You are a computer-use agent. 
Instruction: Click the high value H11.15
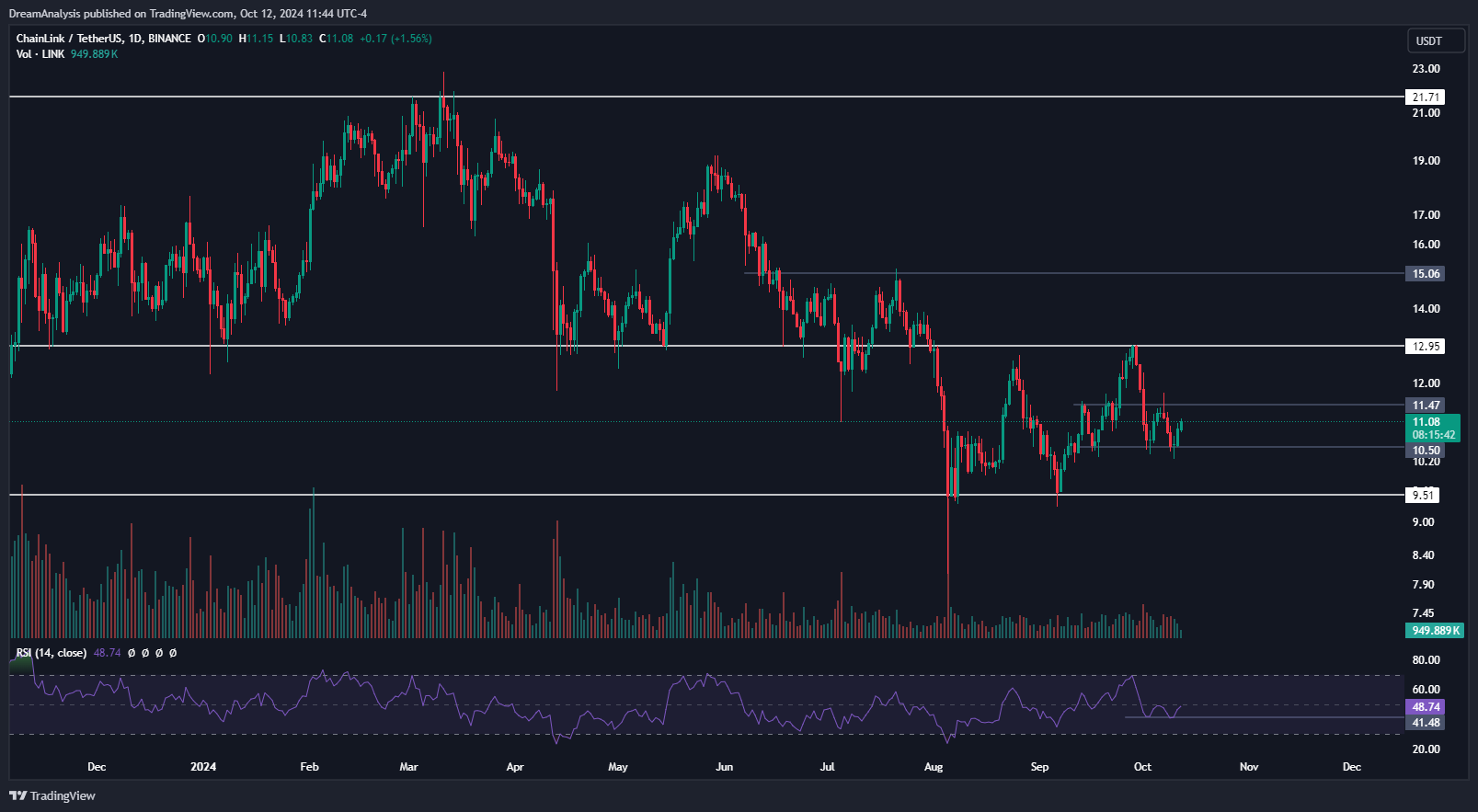pos(256,39)
